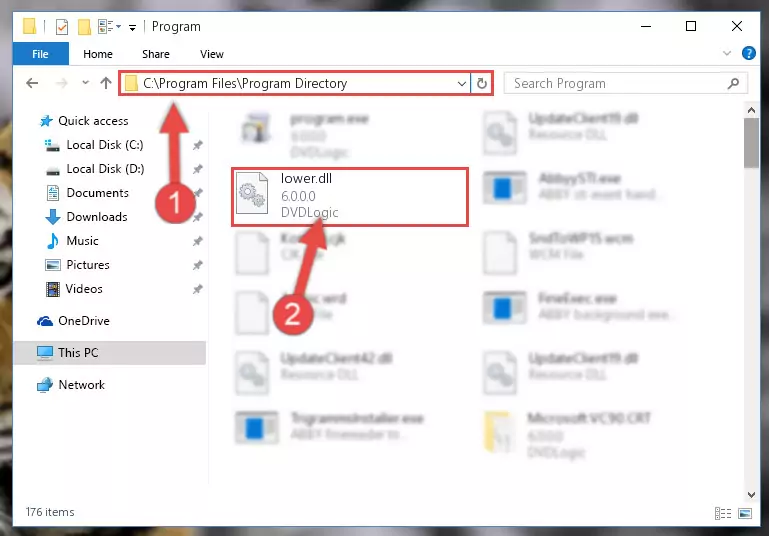Click the pin icon beside Videos

[x=198, y=289]
